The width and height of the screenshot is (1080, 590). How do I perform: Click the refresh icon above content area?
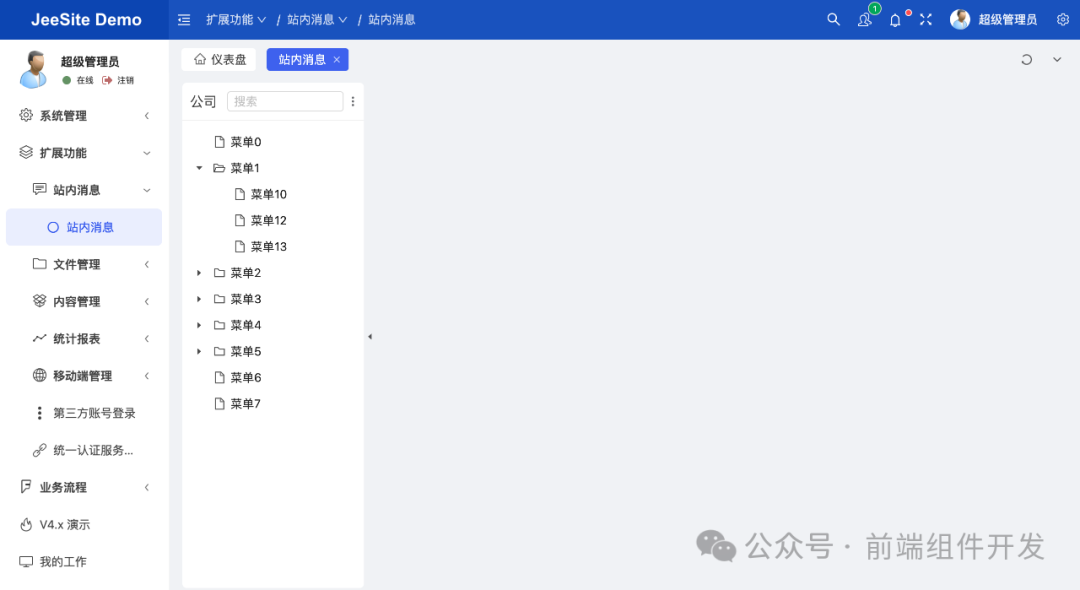(1025, 59)
